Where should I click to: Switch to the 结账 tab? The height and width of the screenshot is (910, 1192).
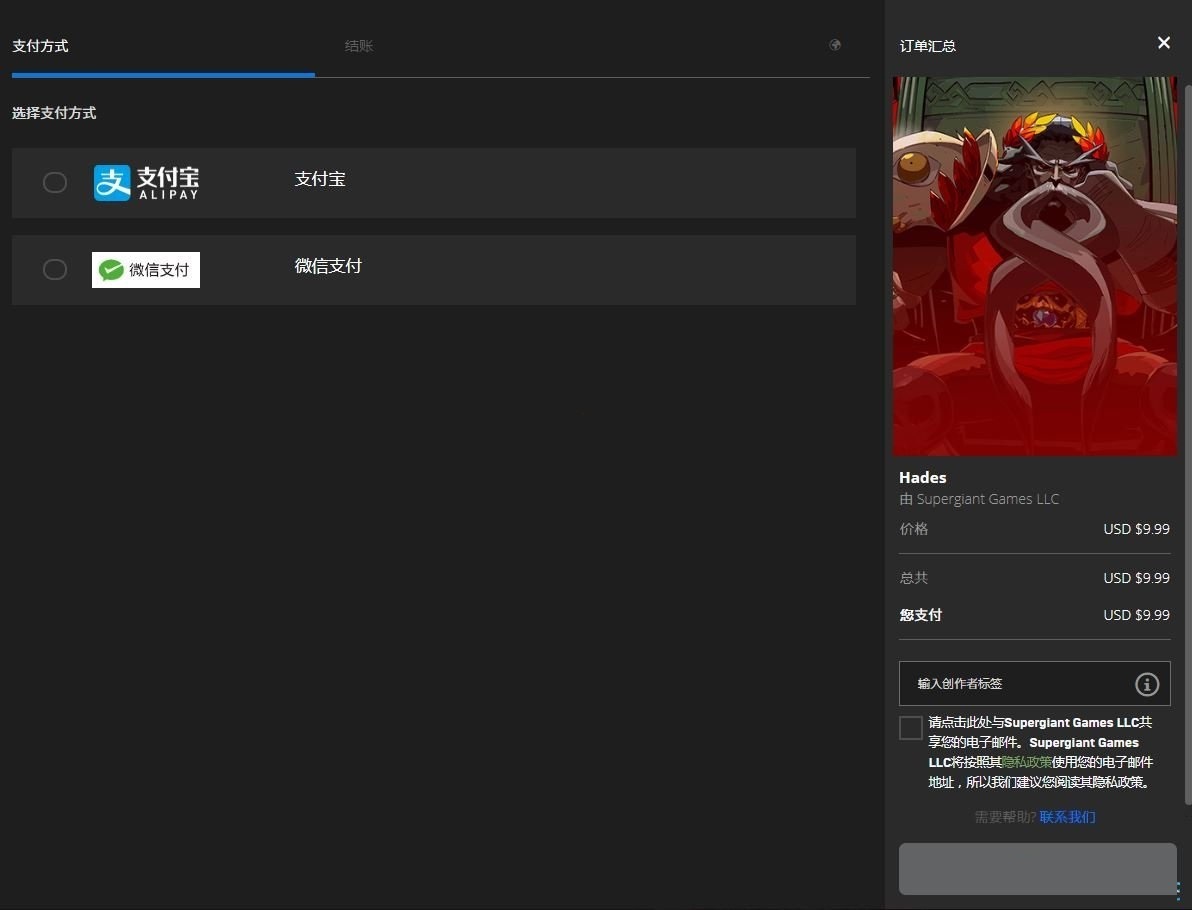coord(359,46)
